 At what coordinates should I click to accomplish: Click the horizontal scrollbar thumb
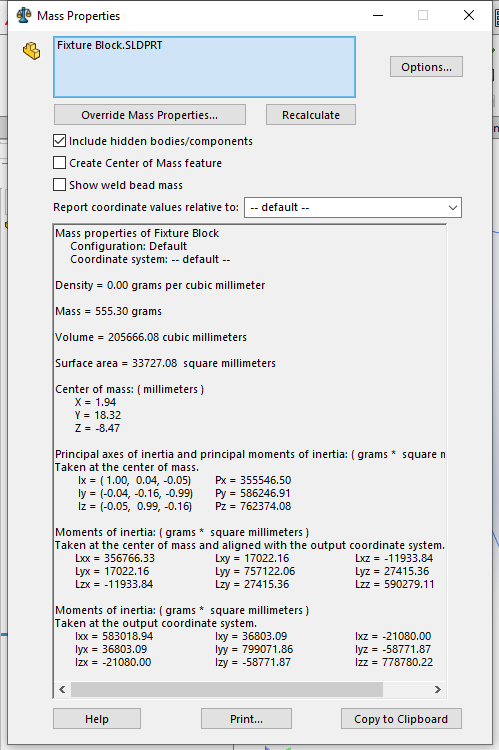click(x=227, y=689)
